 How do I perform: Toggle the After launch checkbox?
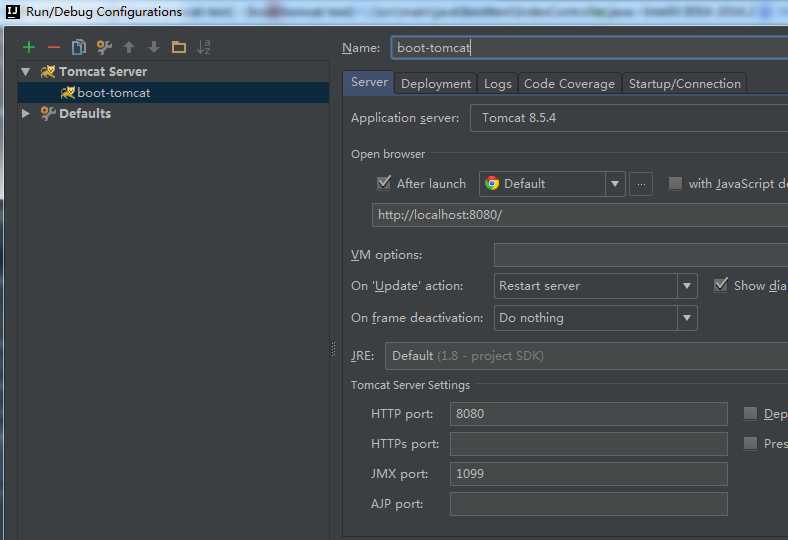[x=384, y=183]
